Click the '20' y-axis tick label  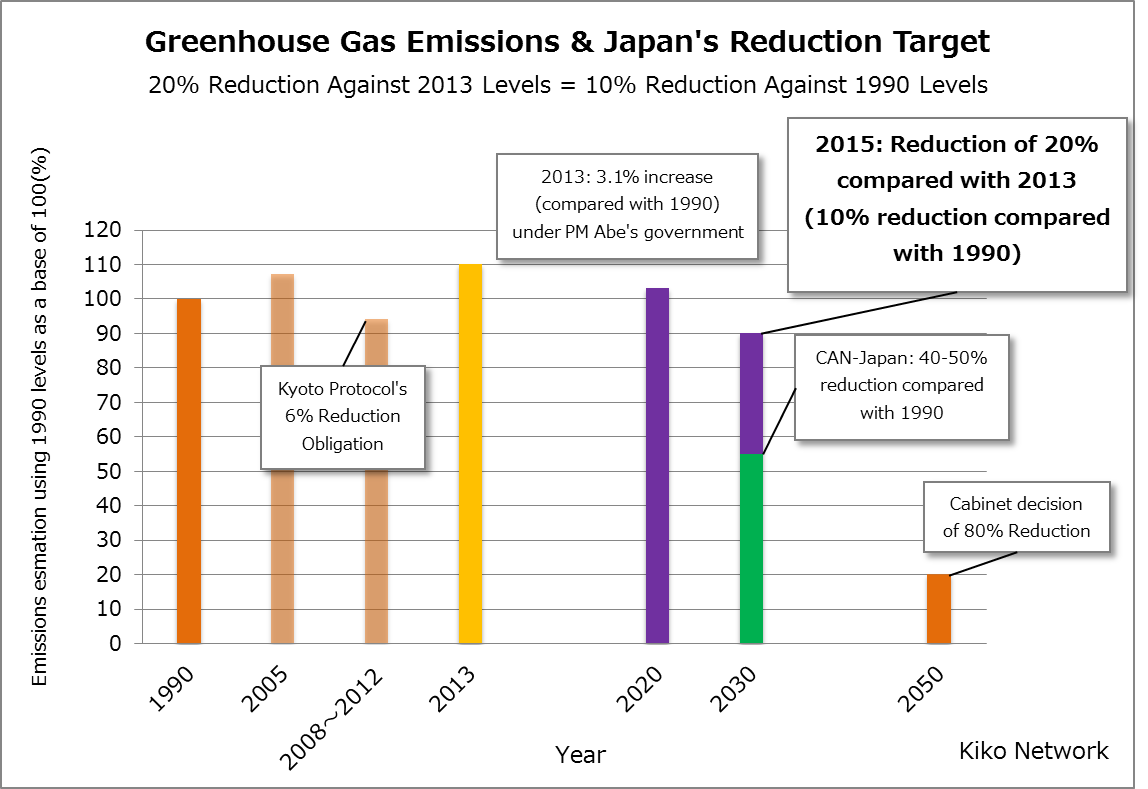pos(109,575)
